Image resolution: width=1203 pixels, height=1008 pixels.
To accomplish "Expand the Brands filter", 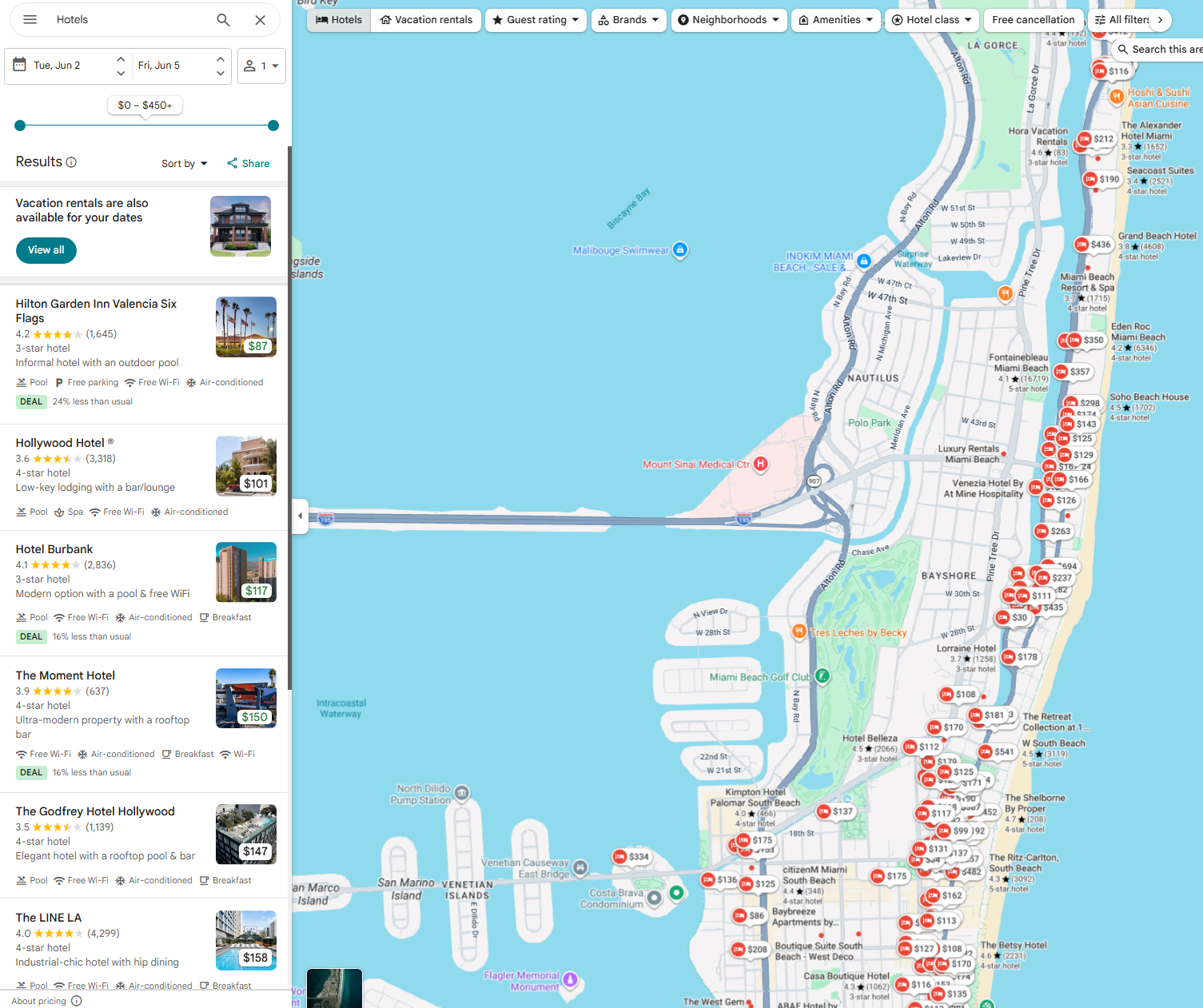I will coord(629,20).
